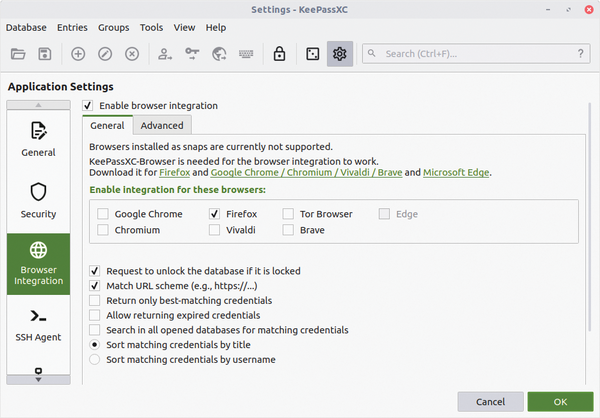Open the View menu
The image size is (600, 418).
(184, 28)
